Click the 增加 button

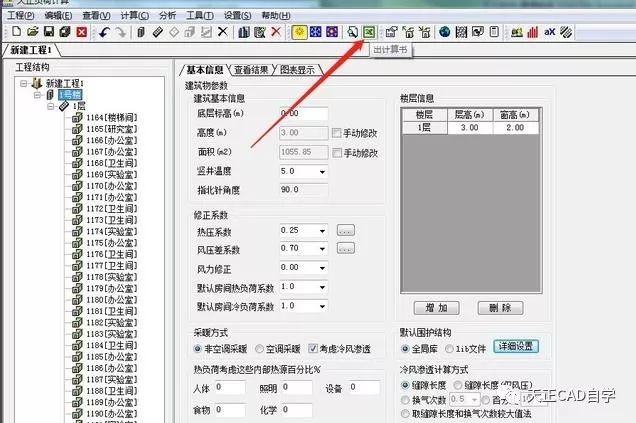(436, 308)
